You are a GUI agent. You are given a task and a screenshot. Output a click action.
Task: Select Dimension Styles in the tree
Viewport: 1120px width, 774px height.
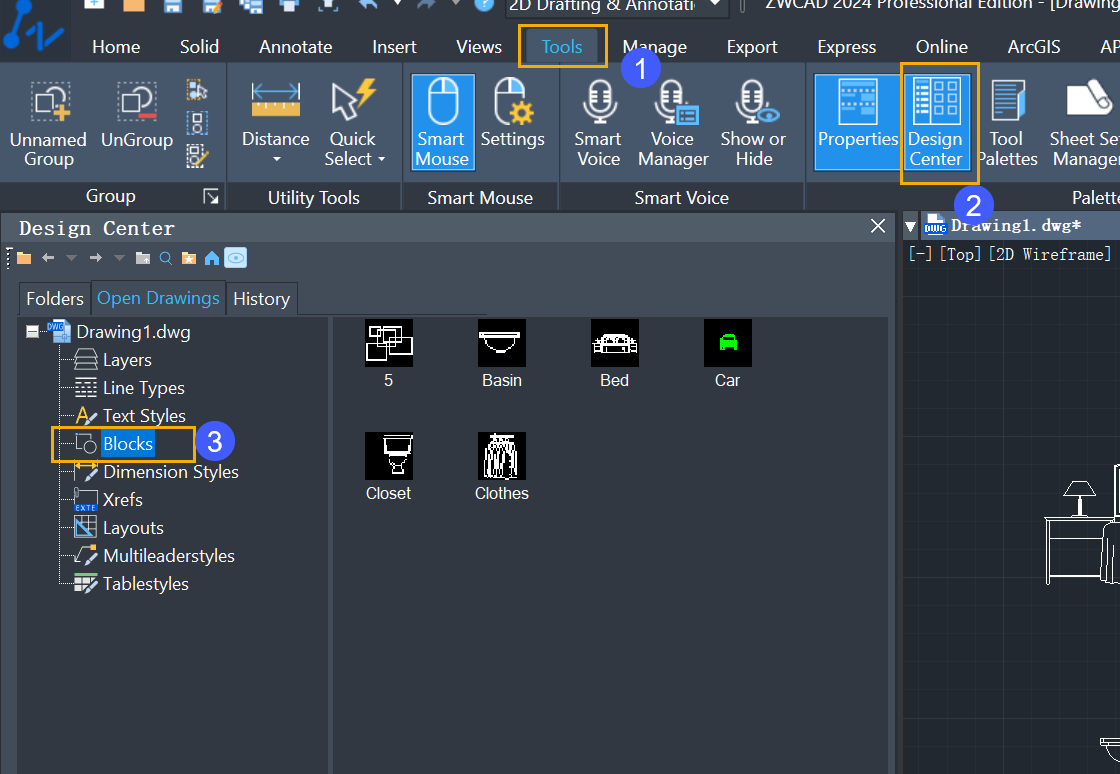[x=171, y=472]
